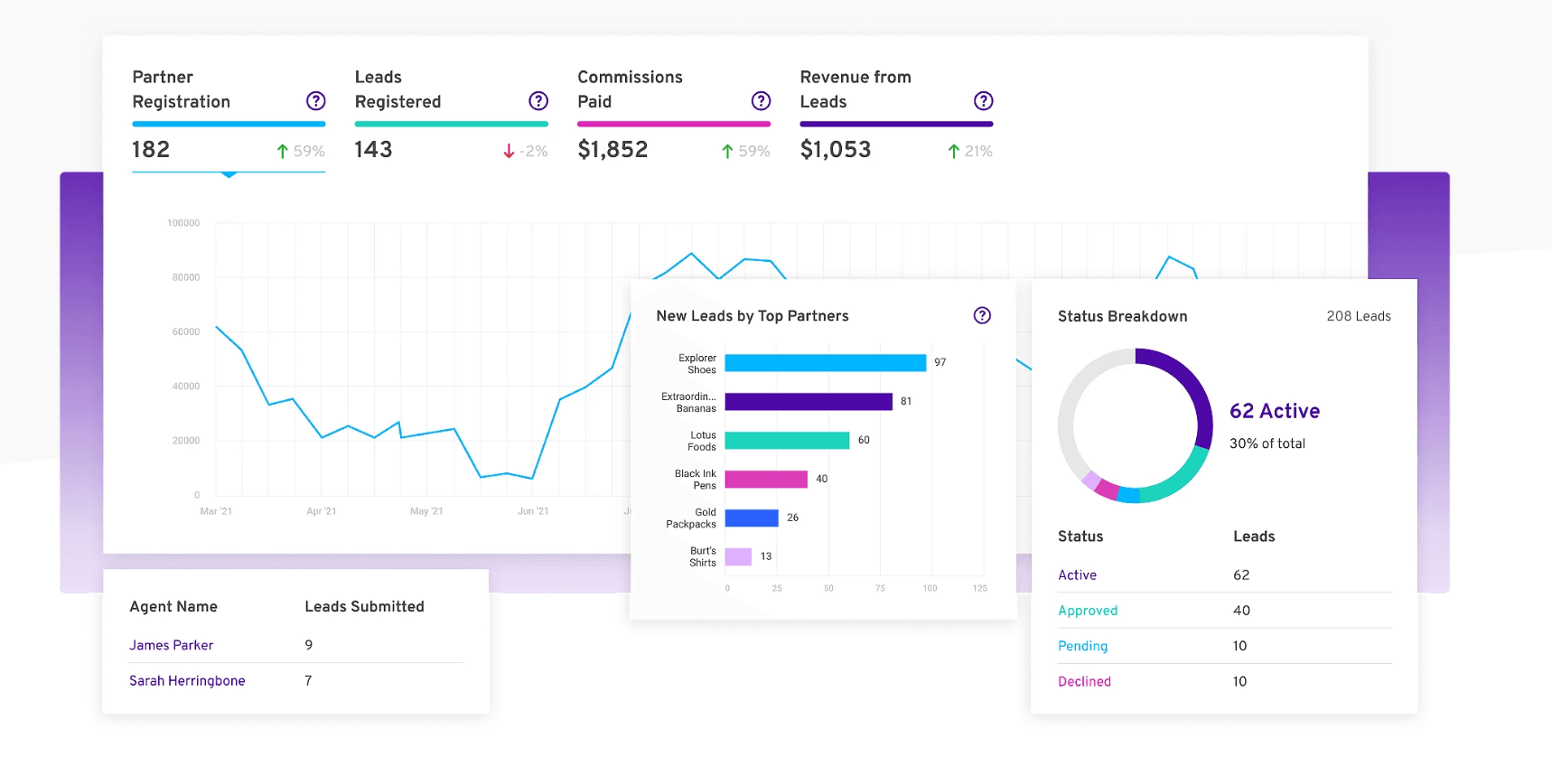Click the up arrow beside $1,053
1552x784 pixels.
tap(953, 152)
